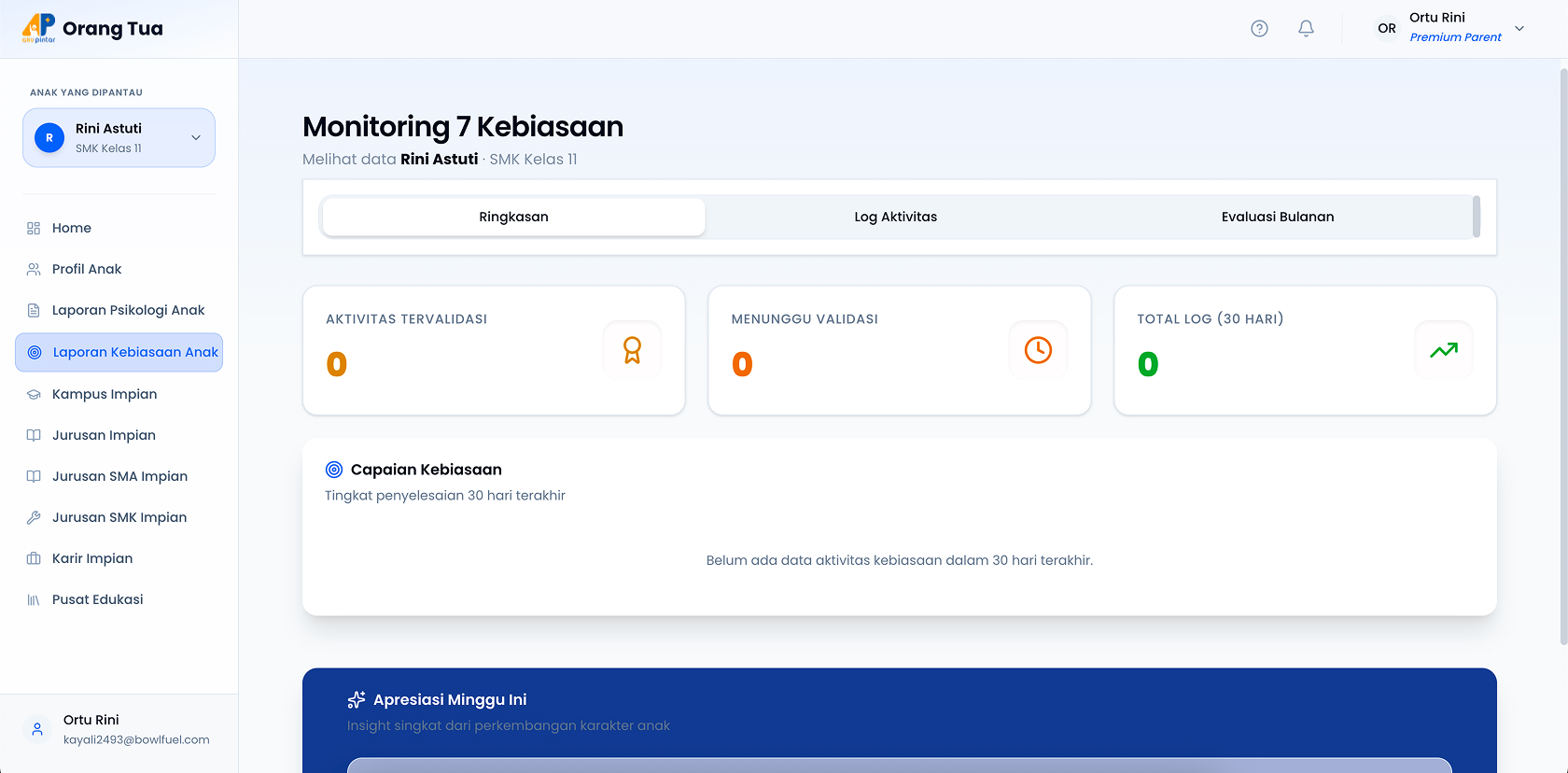Go to Home in the sidebar

pos(119,229)
